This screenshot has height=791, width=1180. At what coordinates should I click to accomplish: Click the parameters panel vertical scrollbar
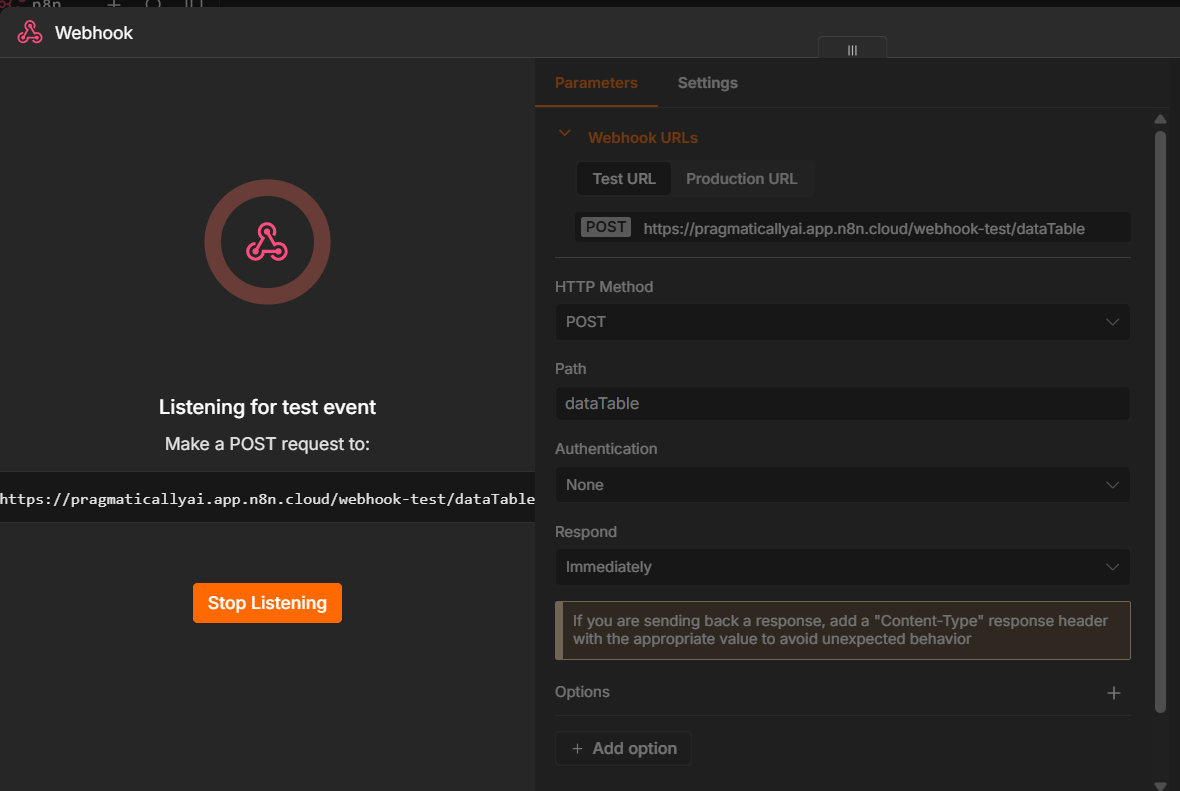tap(1160, 421)
